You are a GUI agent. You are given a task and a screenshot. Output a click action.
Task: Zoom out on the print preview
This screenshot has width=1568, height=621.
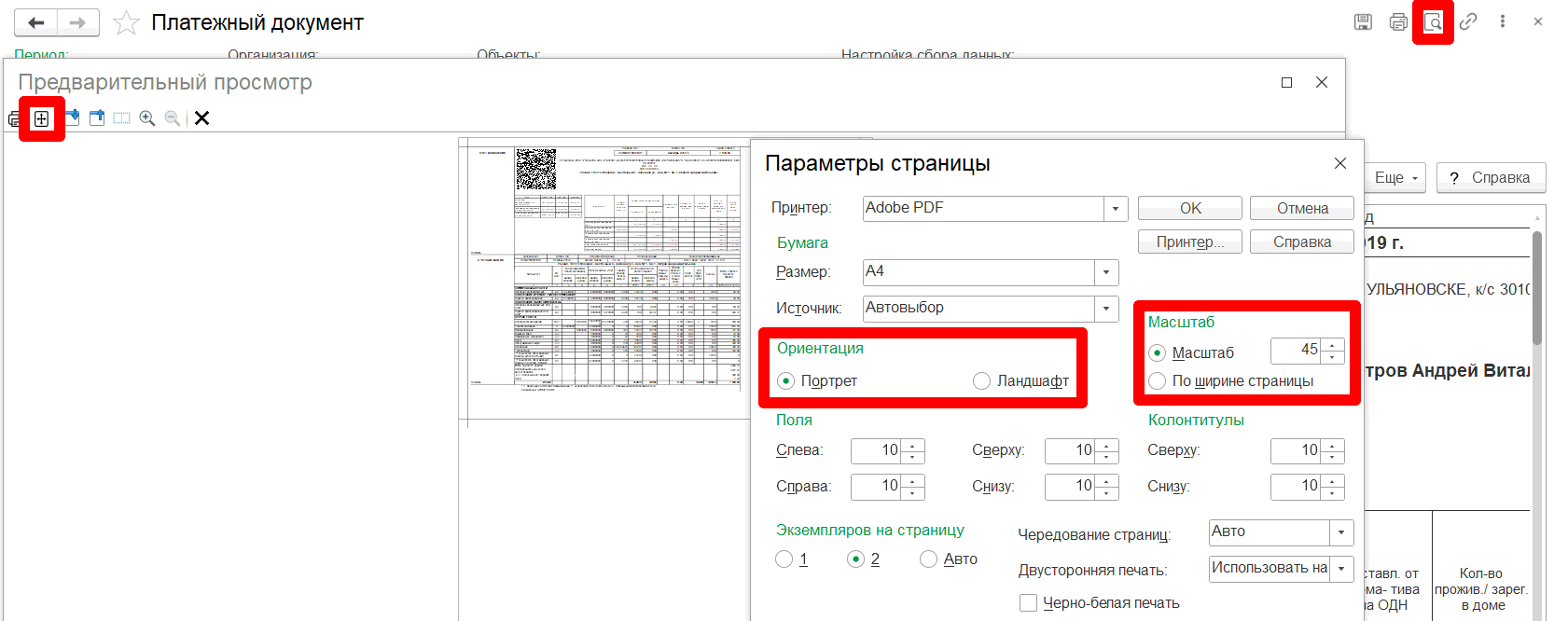[x=173, y=118]
